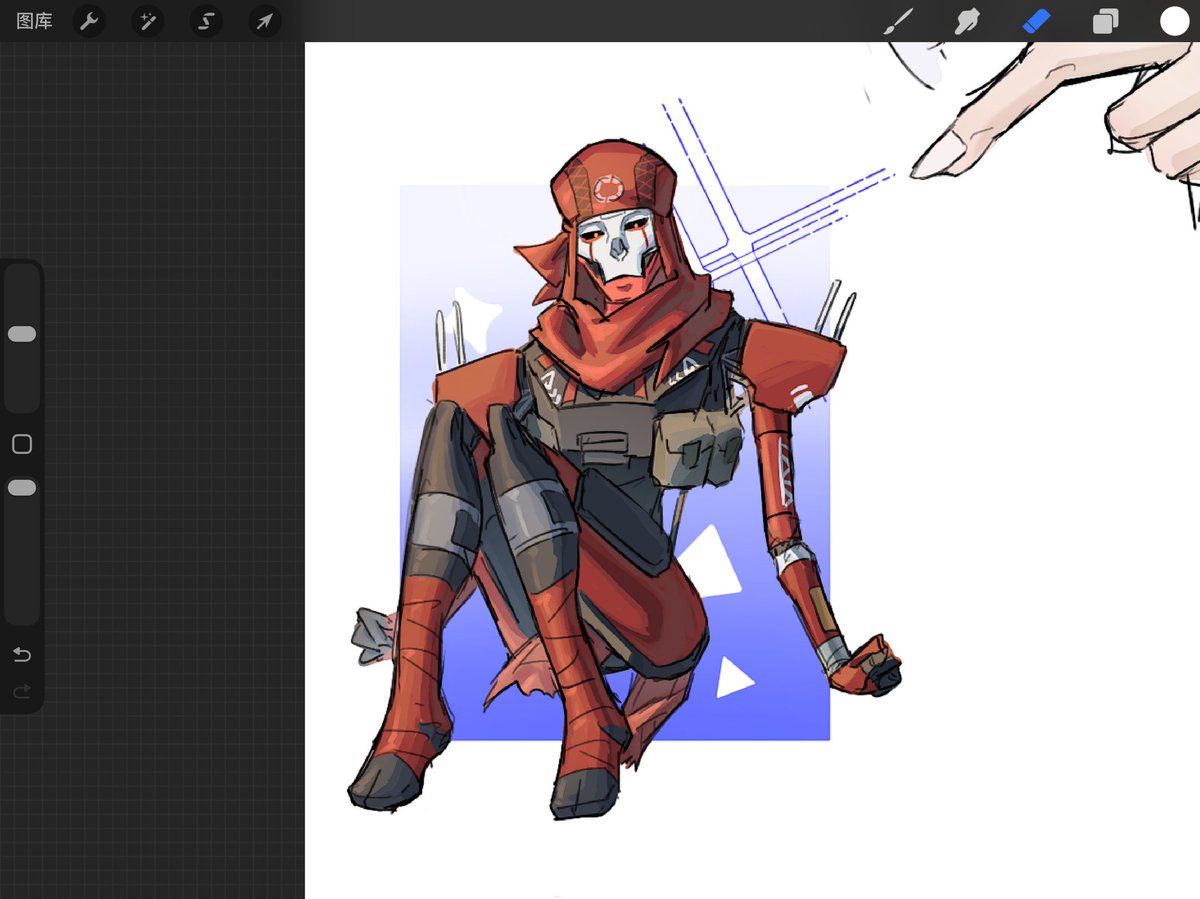
Task: Click the brush size slider handle
Action: pos(22,334)
